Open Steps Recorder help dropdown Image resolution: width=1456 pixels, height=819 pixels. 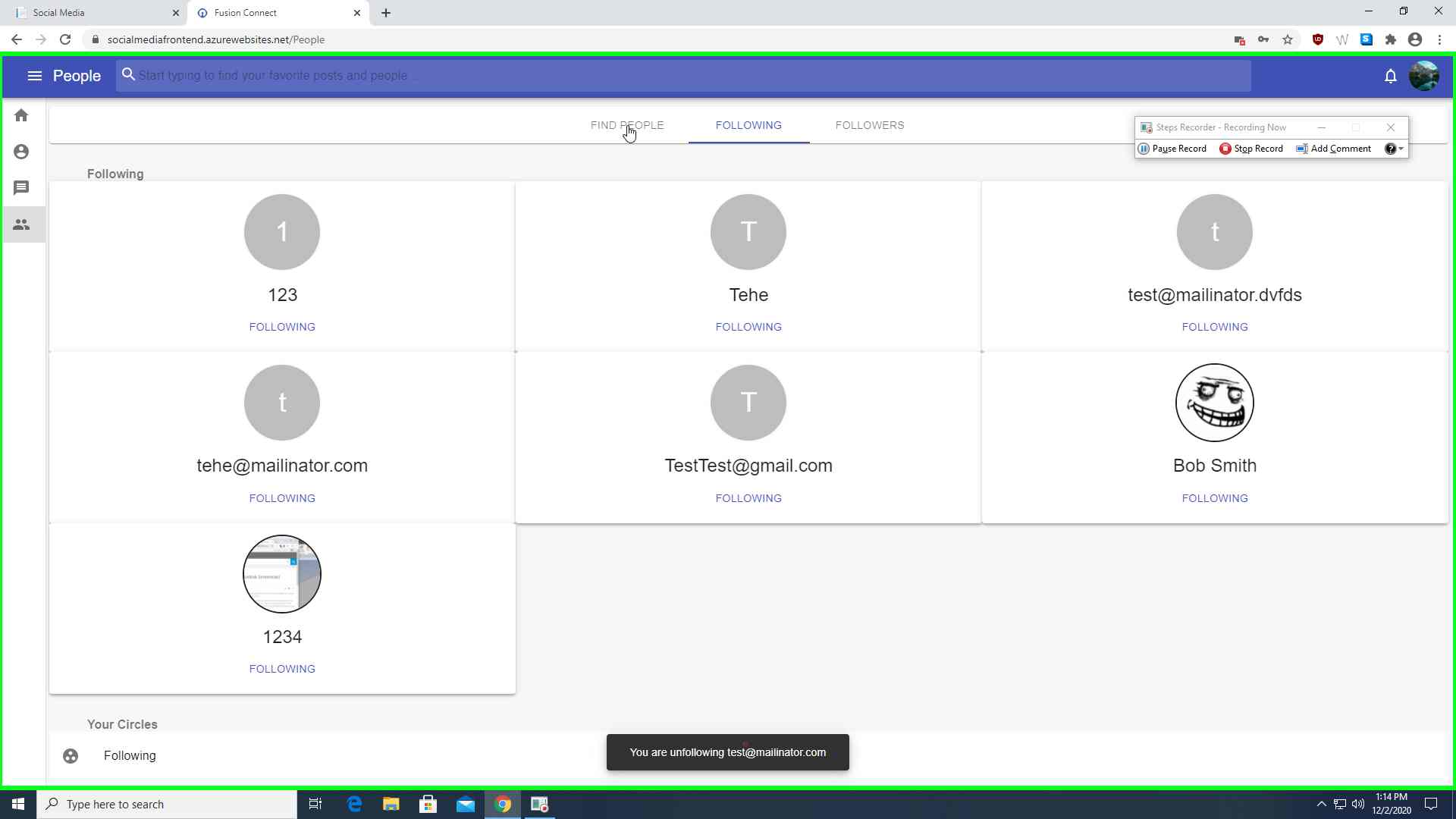coord(1394,149)
